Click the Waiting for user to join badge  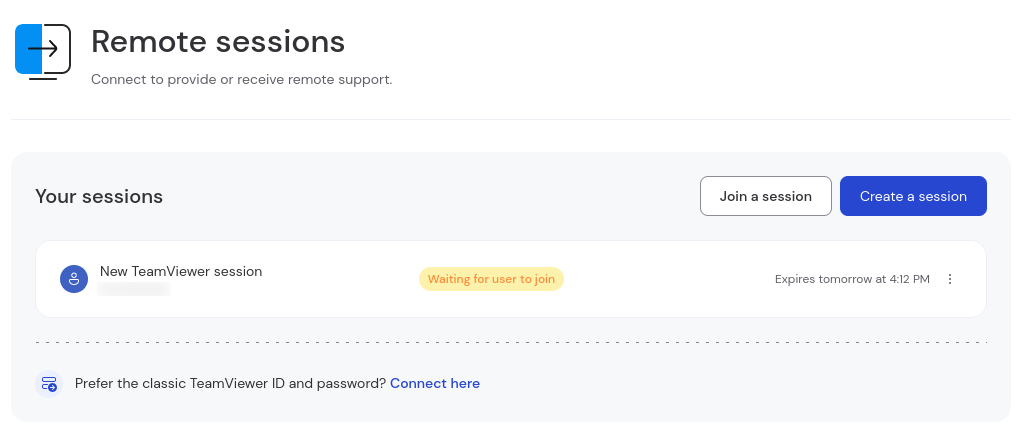(x=491, y=279)
